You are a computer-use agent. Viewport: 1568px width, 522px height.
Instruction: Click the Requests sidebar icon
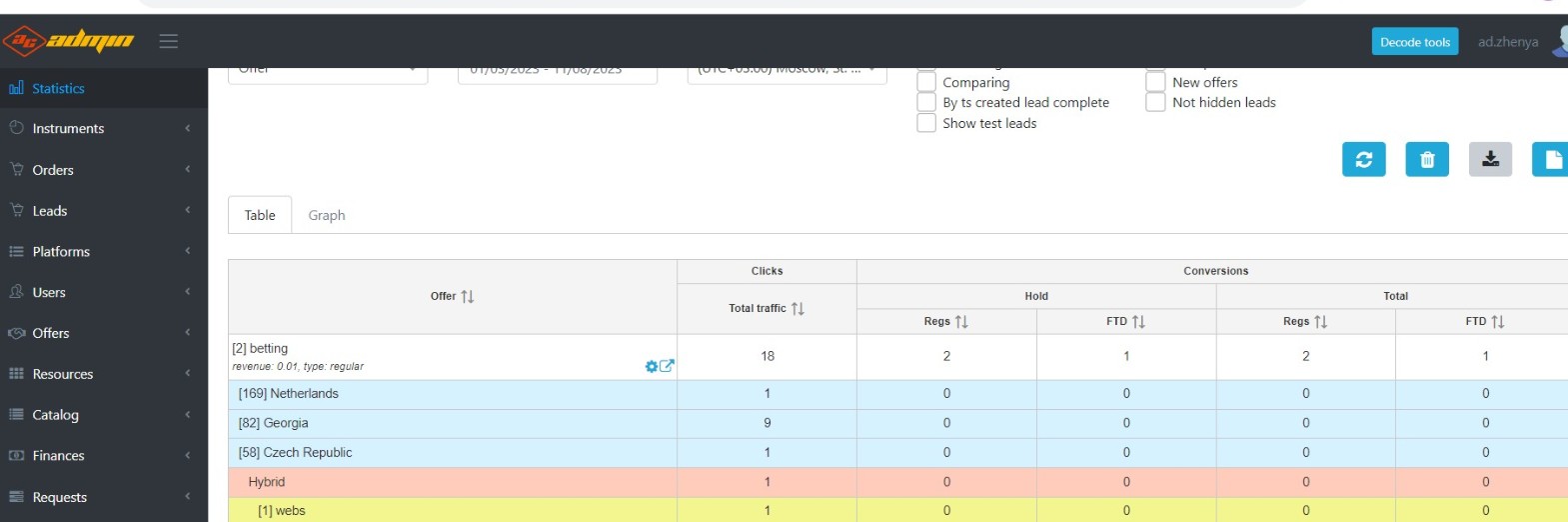[x=16, y=496]
